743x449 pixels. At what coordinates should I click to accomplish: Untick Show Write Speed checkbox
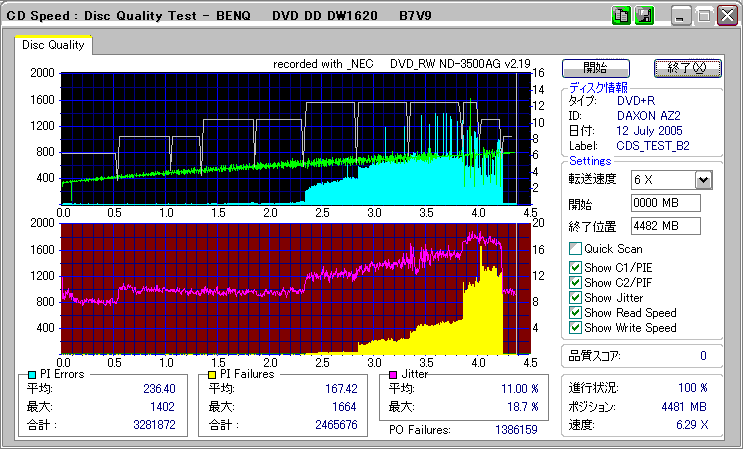575,327
